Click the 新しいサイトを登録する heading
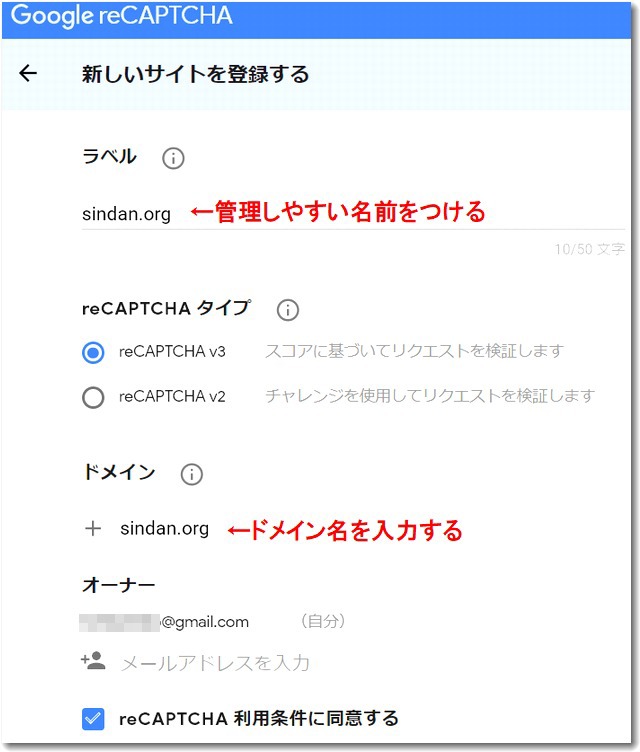Image resolution: width=640 pixels, height=752 pixels. (195, 74)
